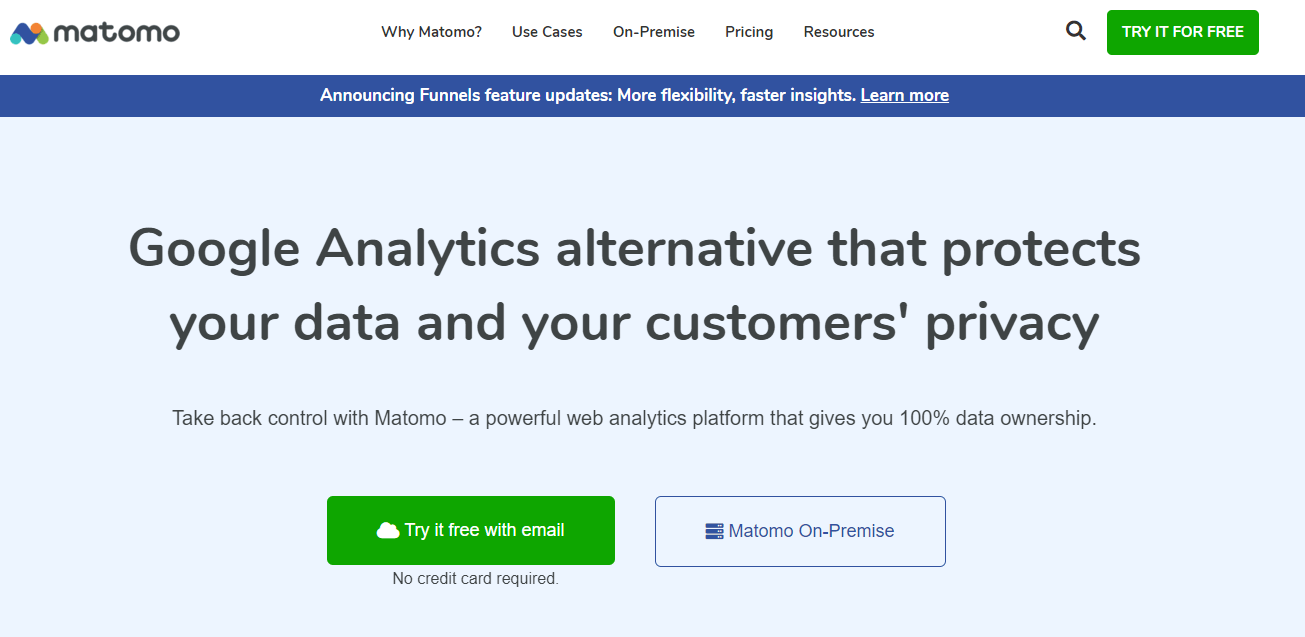Click the Matomo wordmark in the header
Image resolution: width=1305 pixels, height=637 pixels.
point(117,31)
